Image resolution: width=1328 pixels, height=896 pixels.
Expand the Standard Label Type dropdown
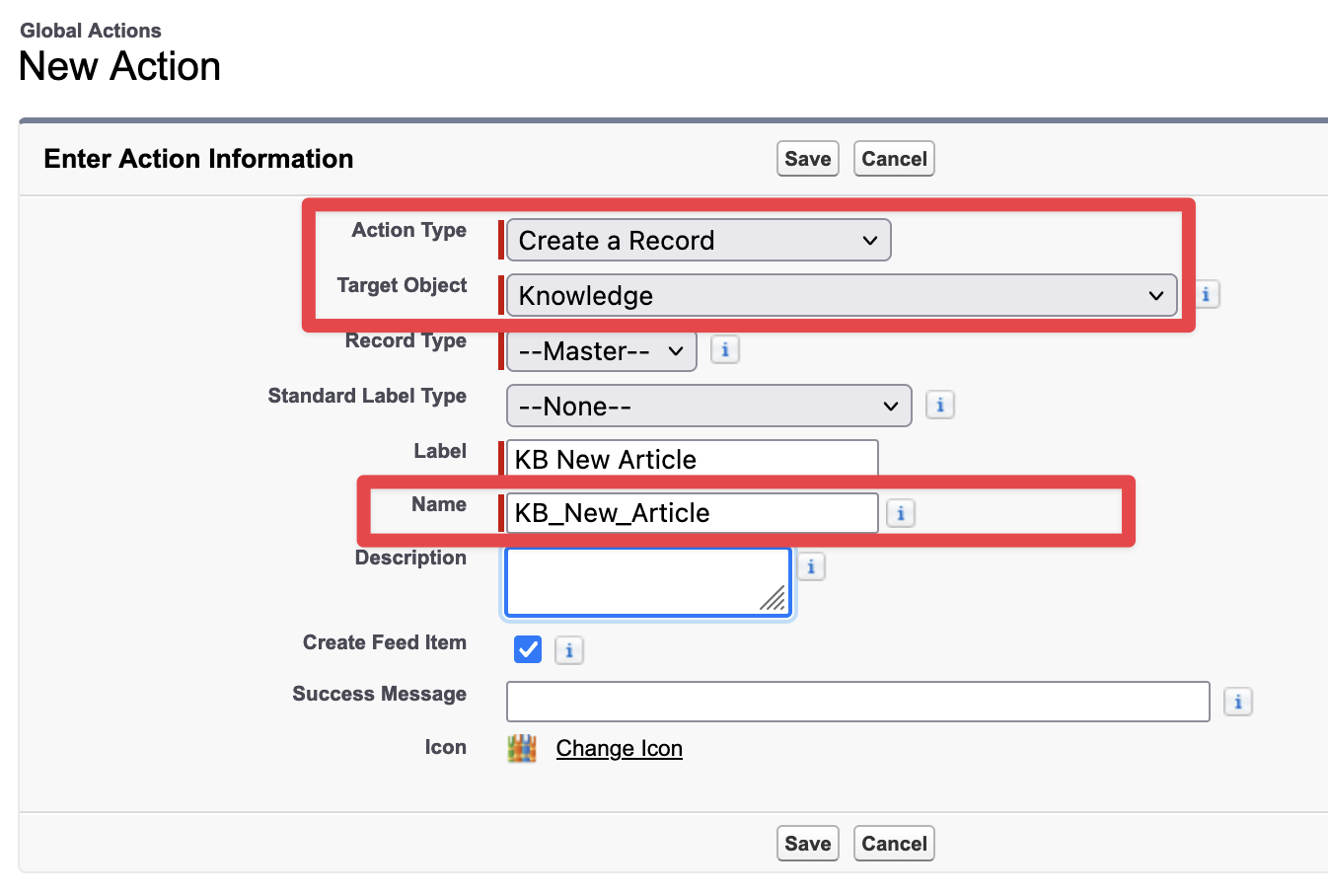click(x=708, y=407)
